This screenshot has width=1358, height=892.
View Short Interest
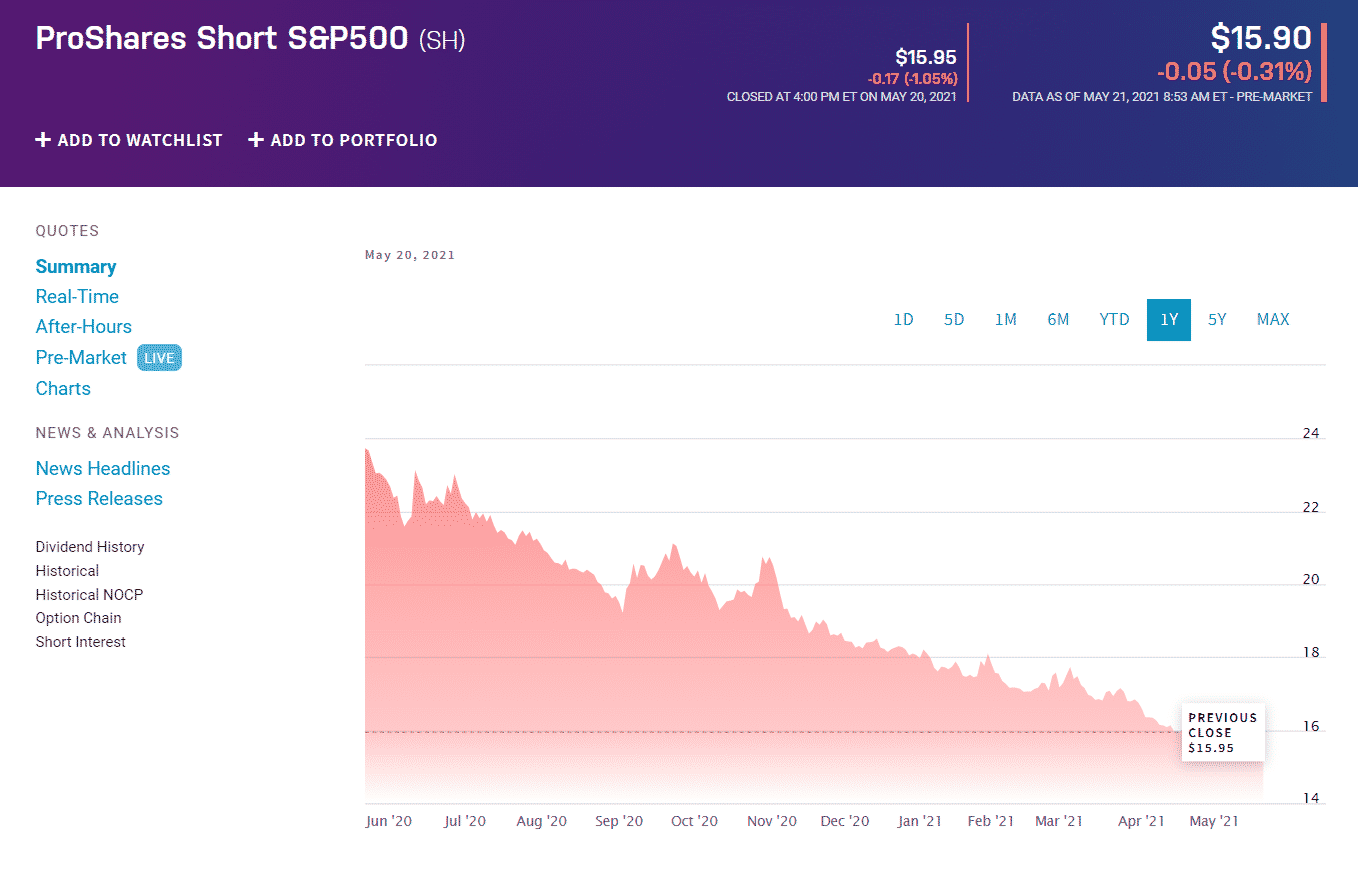81,642
